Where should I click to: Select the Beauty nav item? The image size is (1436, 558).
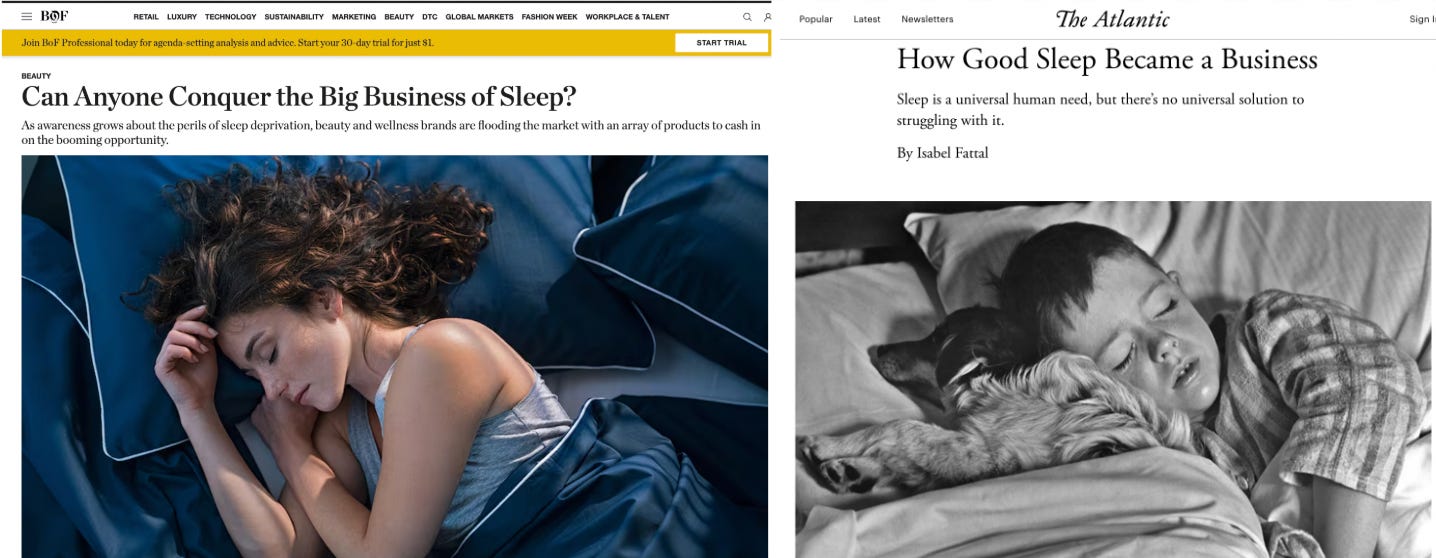coord(399,17)
